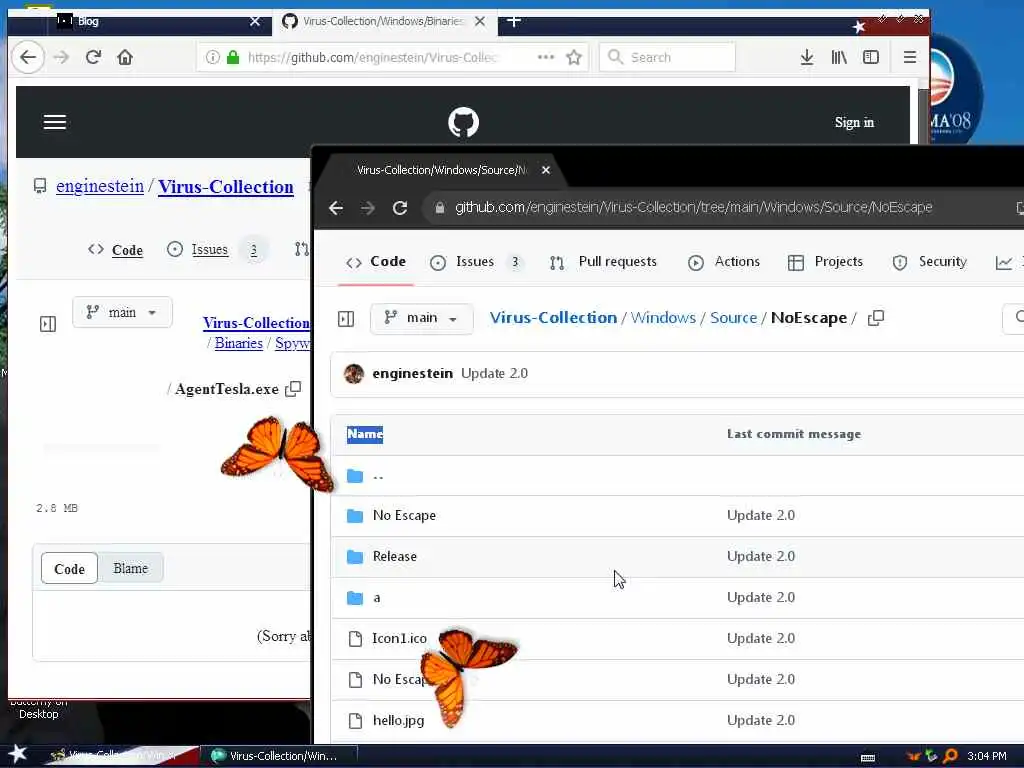This screenshot has width=1024, height=768.
Task: Open Firefox hamburger menu
Action: (x=910, y=57)
